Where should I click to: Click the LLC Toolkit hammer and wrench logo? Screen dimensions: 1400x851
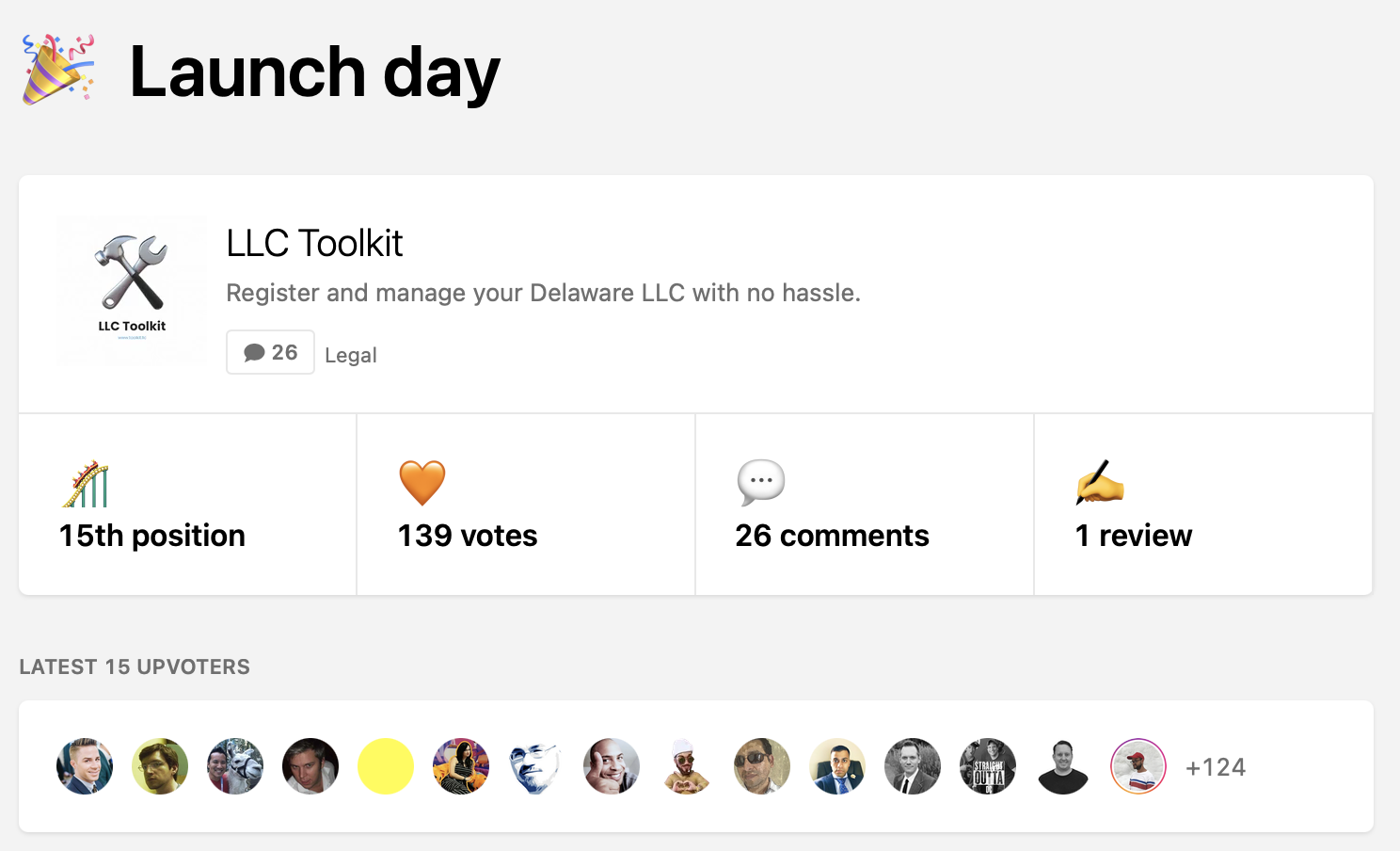[132, 291]
